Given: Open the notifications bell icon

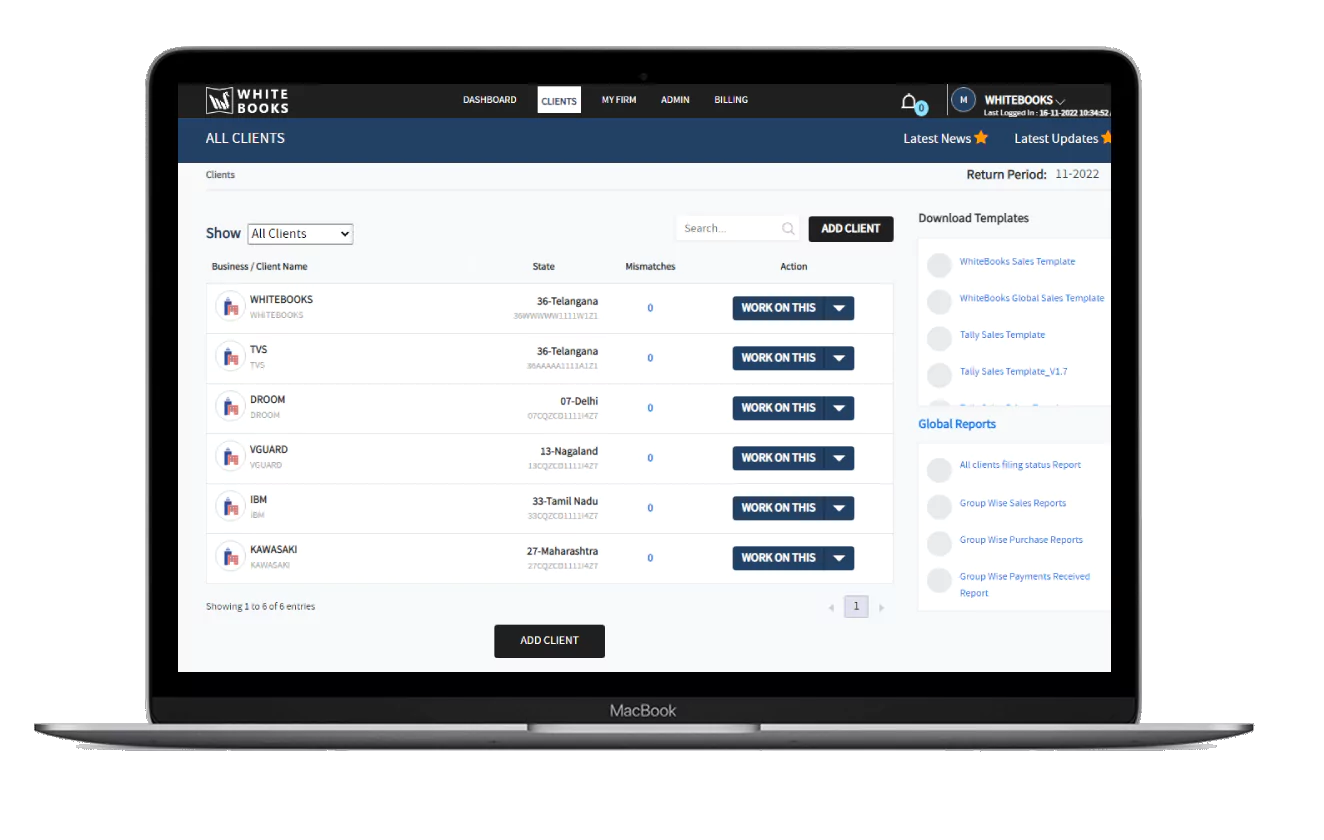Looking at the screenshot, I should pos(909,101).
